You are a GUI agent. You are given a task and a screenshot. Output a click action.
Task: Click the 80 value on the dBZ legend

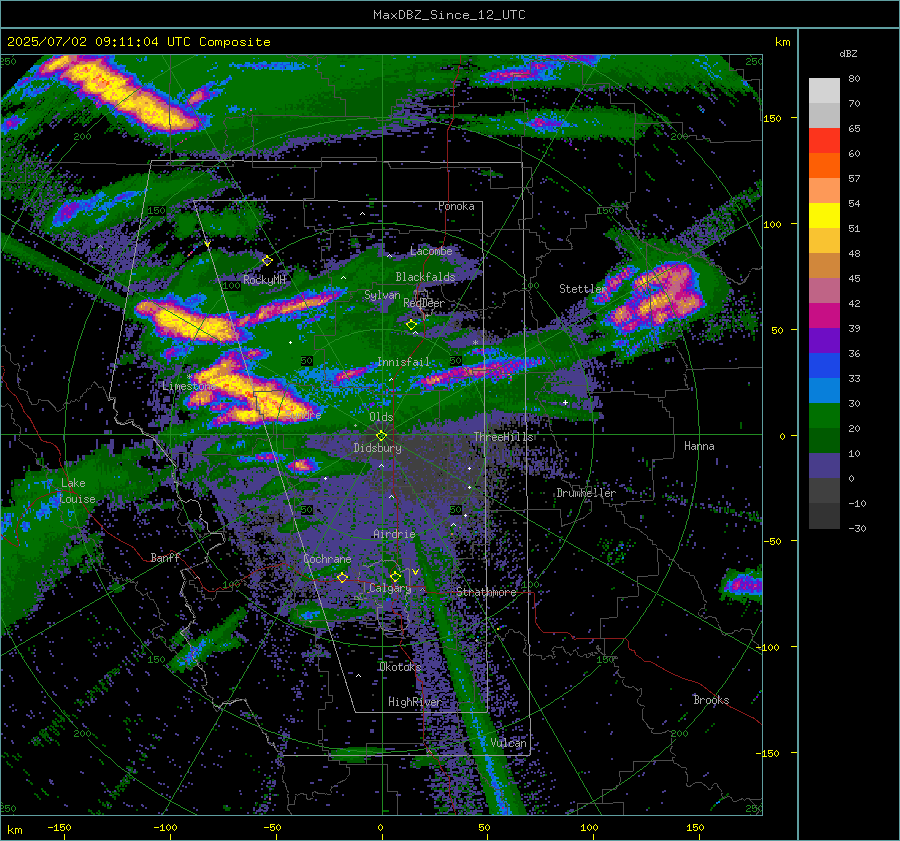pyautogui.click(x=854, y=79)
